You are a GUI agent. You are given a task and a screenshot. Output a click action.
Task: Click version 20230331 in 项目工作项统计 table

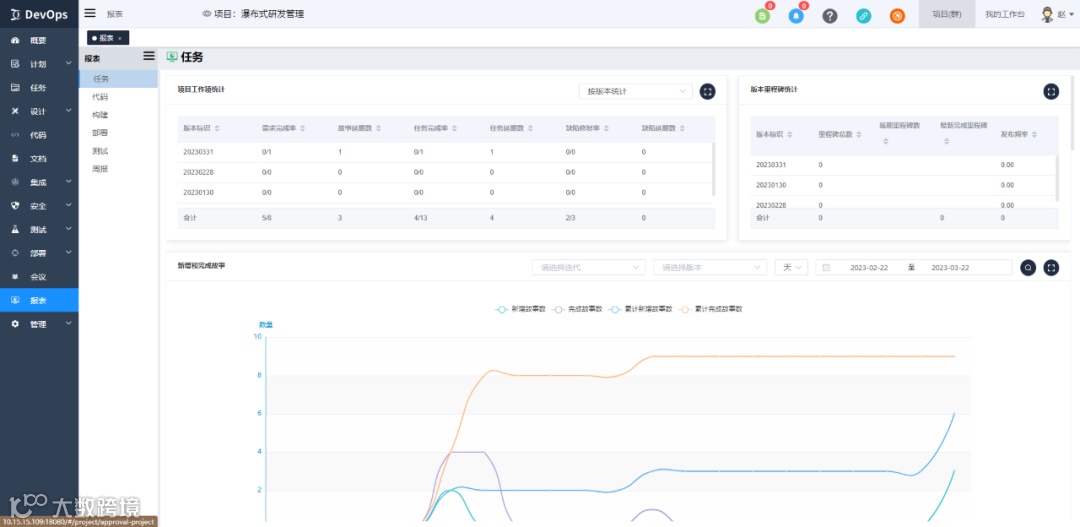pyautogui.click(x=198, y=152)
